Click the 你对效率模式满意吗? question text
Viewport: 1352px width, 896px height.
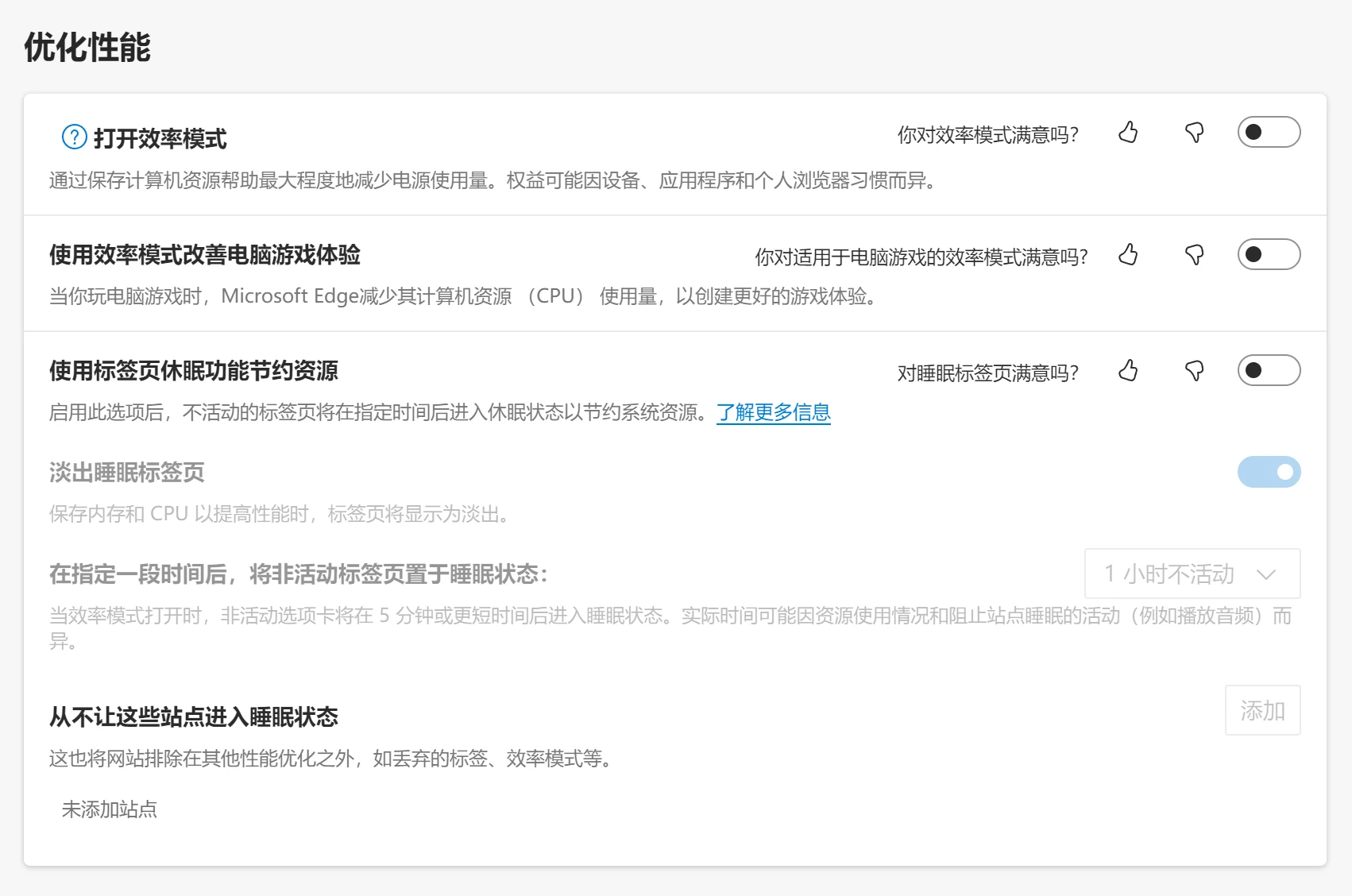click(988, 135)
